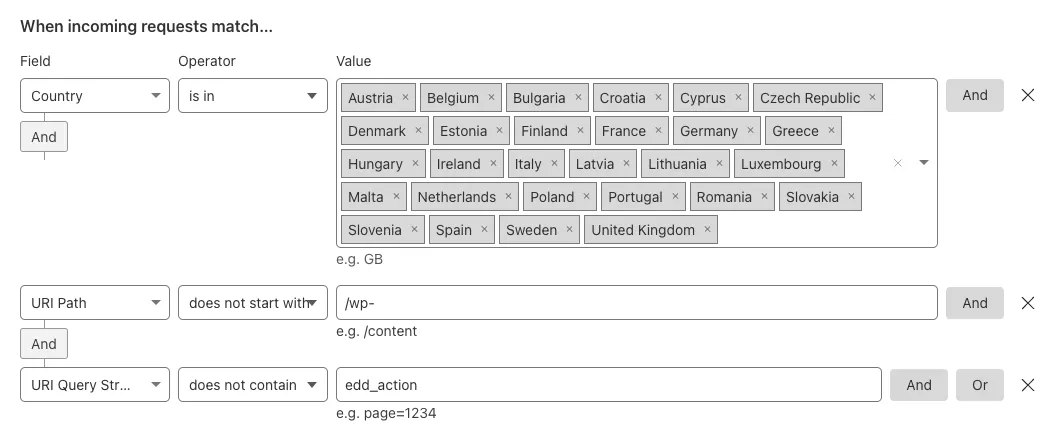Remove the Austria country tag
The image size is (1052, 444).
[x=405, y=98]
